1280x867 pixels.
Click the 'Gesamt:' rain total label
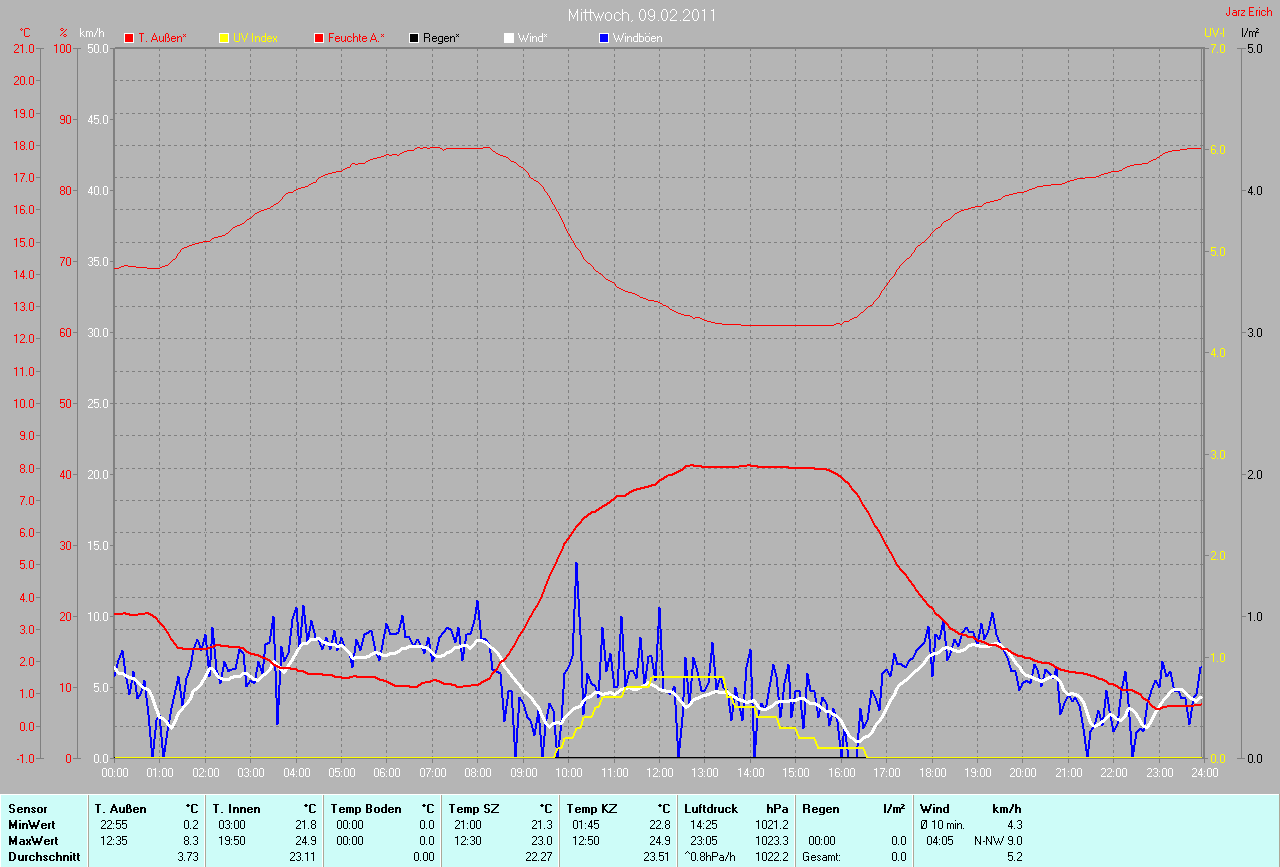(820, 857)
